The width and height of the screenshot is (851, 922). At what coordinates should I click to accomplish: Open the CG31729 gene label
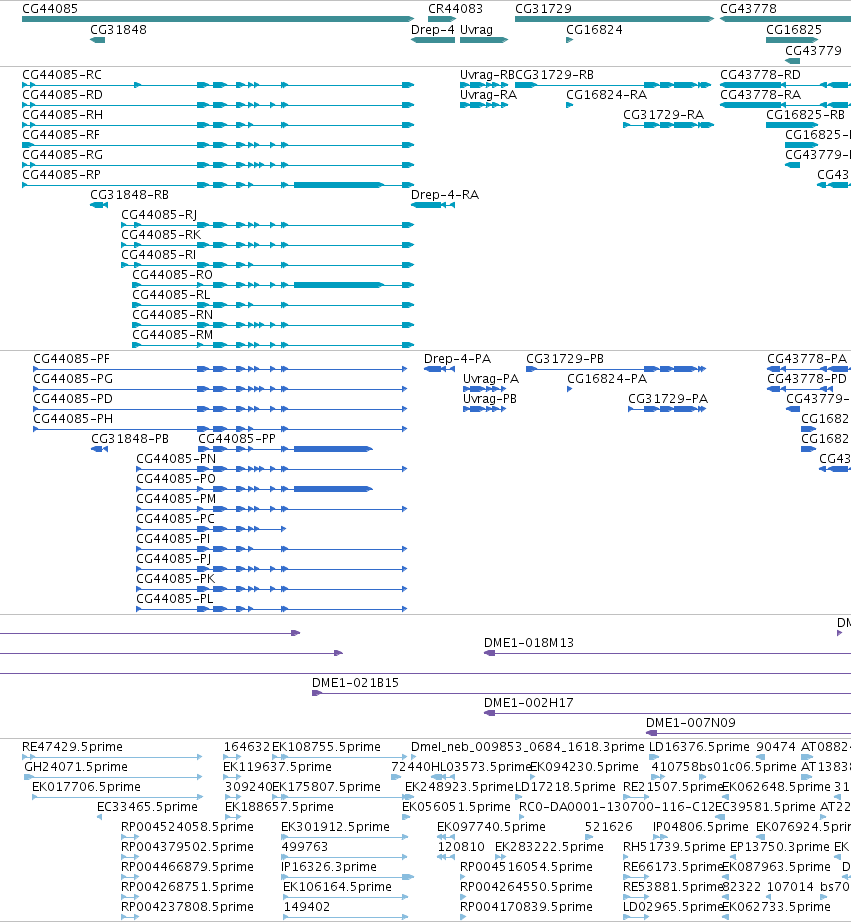pyautogui.click(x=543, y=9)
